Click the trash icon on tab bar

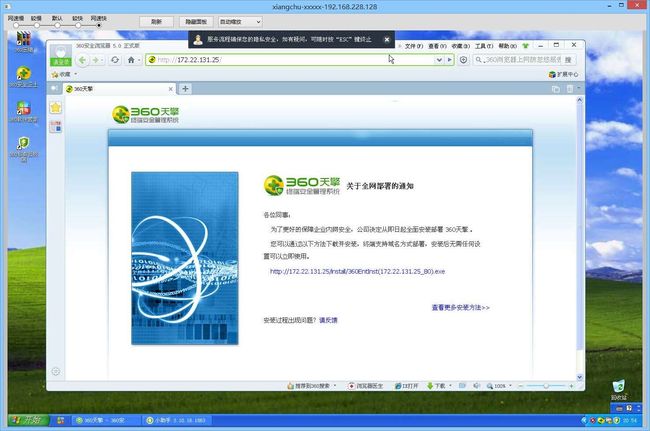pos(570,89)
